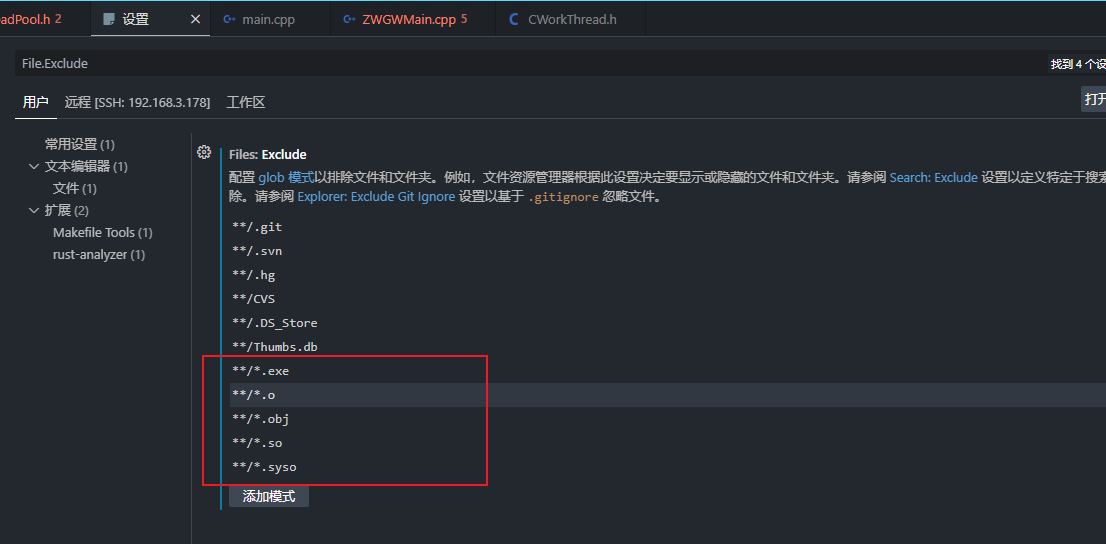The image size is (1106, 544).
Task: Open the glob 模式 link
Action: [286, 178]
